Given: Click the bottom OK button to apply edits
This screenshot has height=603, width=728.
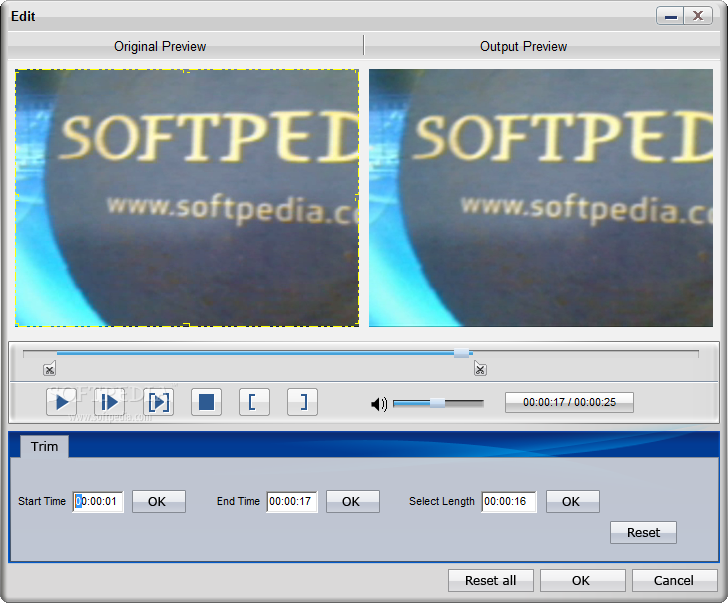Looking at the screenshot, I should click(x=582, y=581).
